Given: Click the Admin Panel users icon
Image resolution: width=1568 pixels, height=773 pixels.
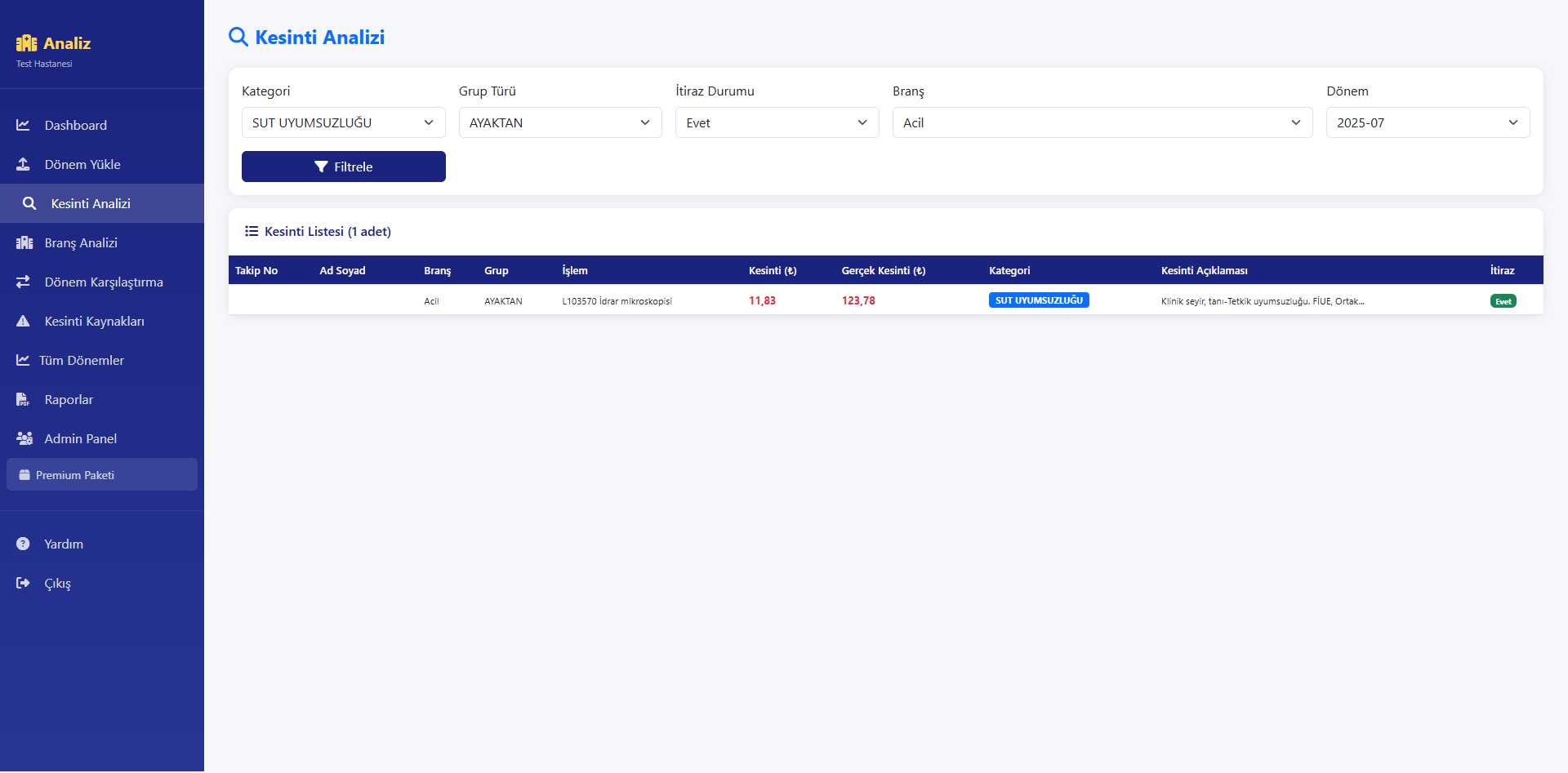Looking at the screenshot, I should pos(24,438).
